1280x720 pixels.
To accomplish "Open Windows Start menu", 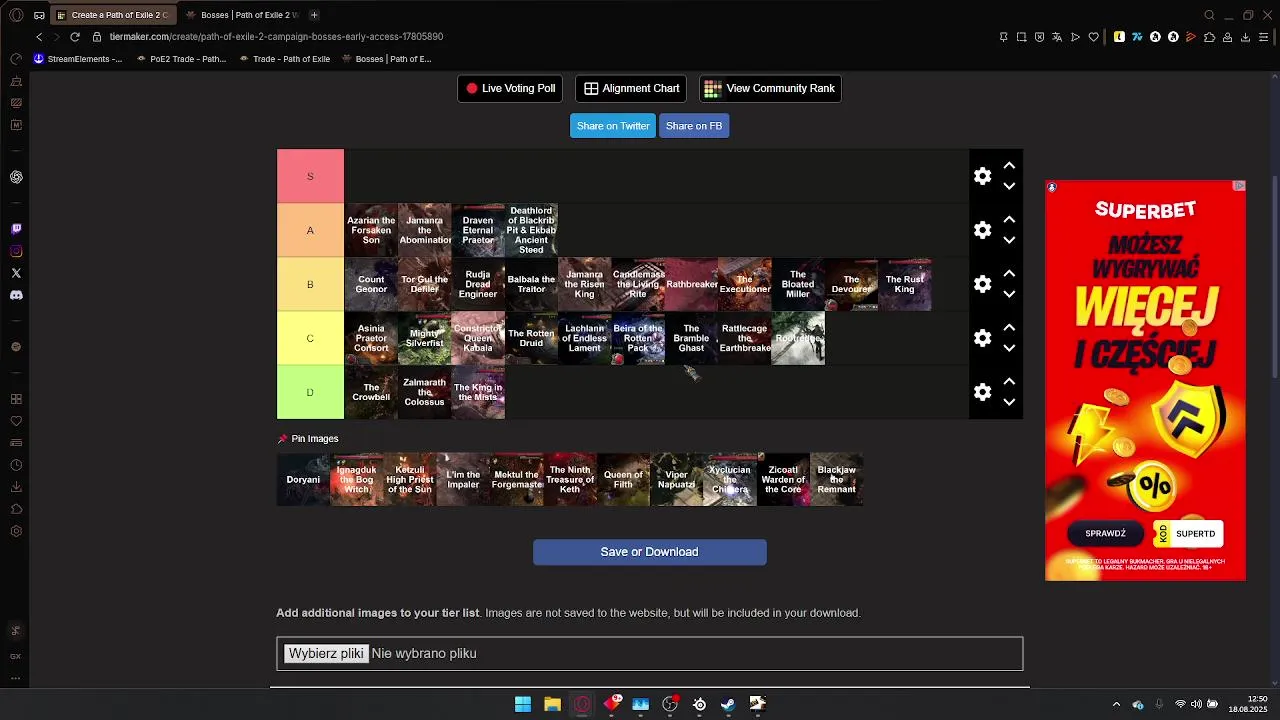I will click(x=523, y=705).
